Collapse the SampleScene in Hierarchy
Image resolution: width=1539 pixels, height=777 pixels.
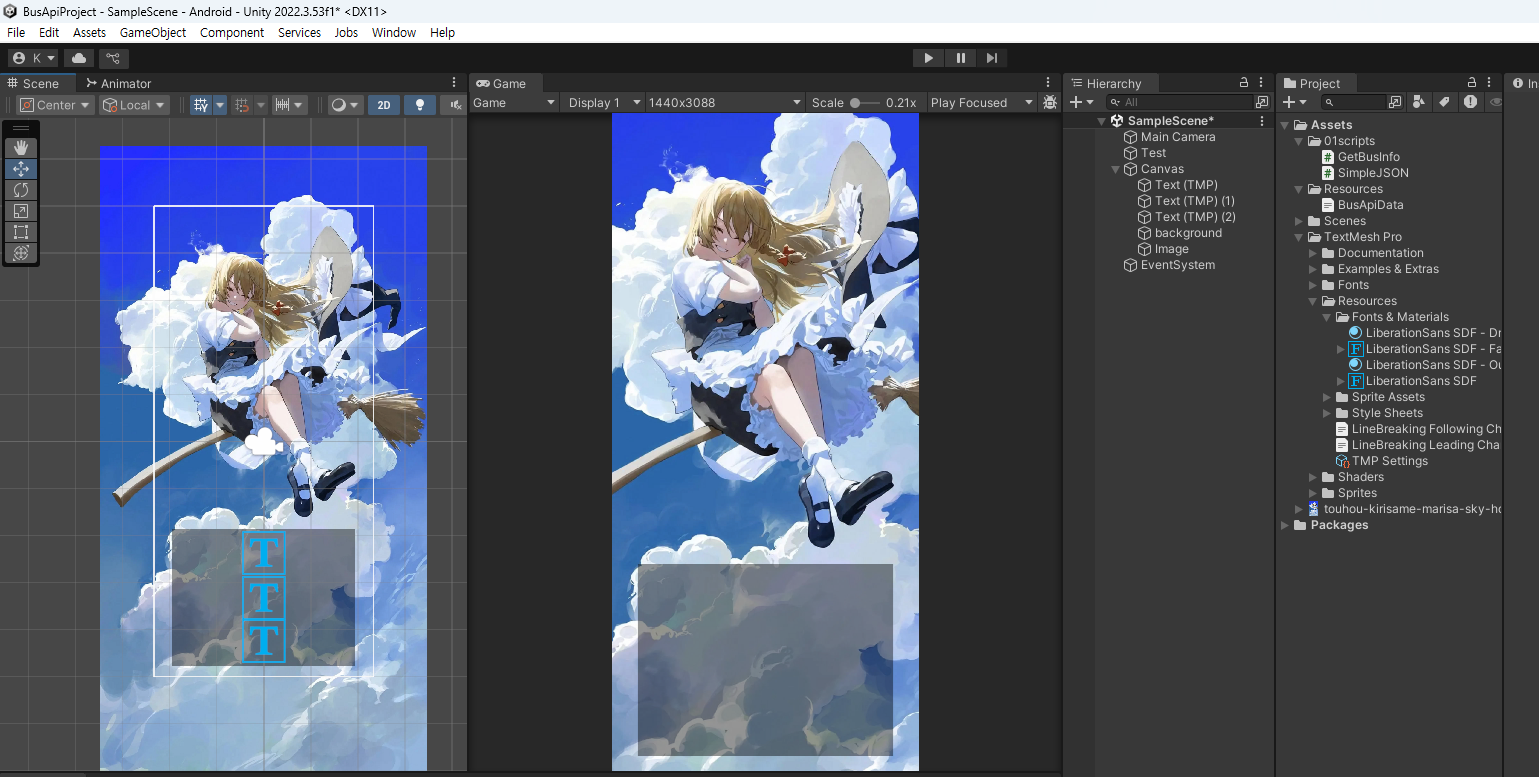pyautogui.click(x=1102, y=121)
